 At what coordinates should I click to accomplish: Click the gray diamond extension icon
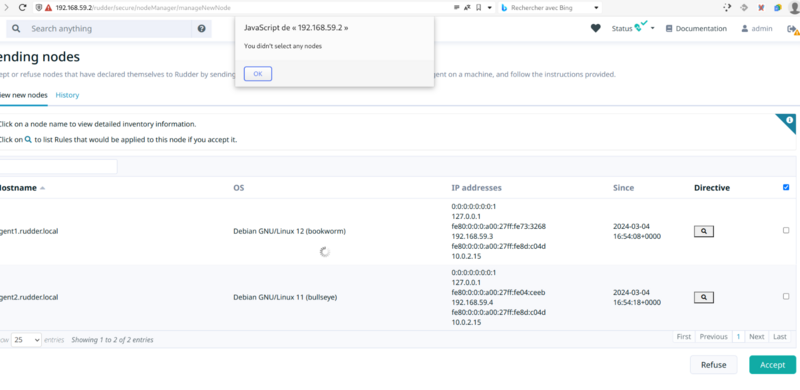click(x=743, y=8)
